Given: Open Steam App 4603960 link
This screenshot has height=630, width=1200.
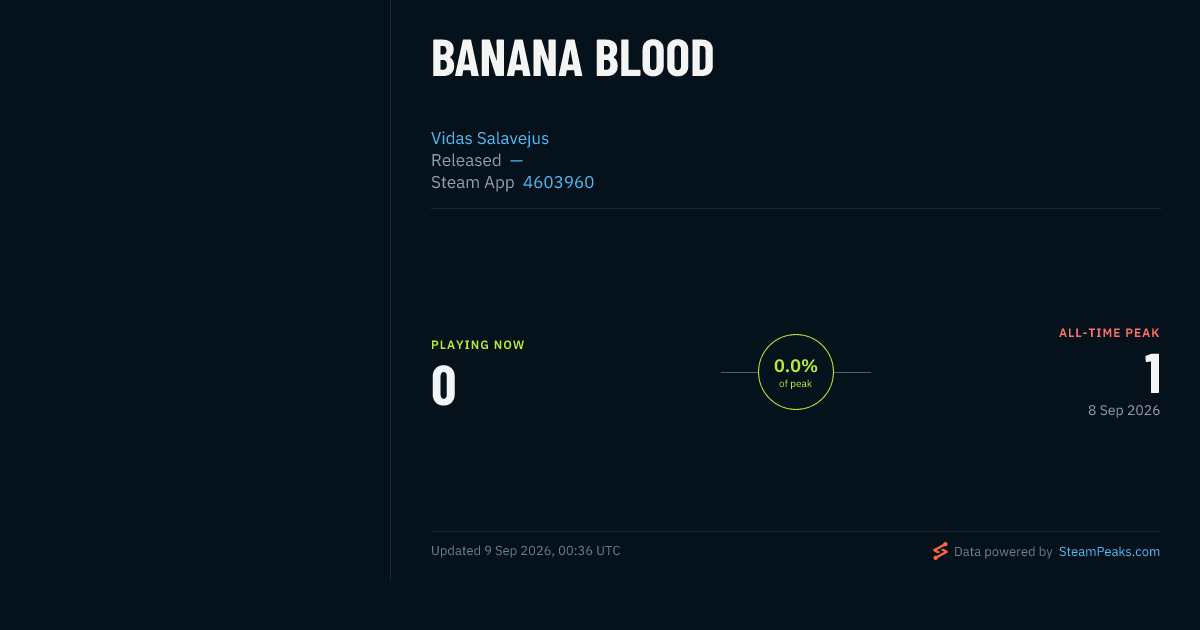Looking at the screenshot, I should 558,182.
